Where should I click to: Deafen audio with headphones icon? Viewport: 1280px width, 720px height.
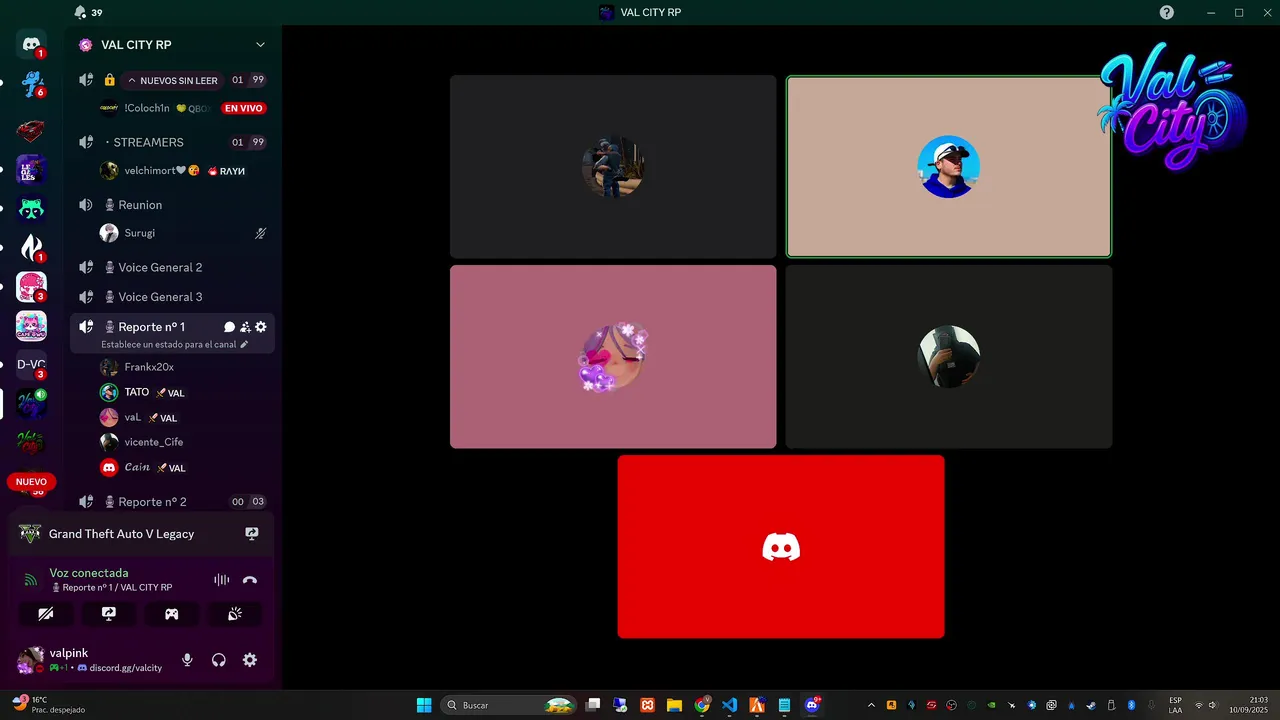coord(219,660)
